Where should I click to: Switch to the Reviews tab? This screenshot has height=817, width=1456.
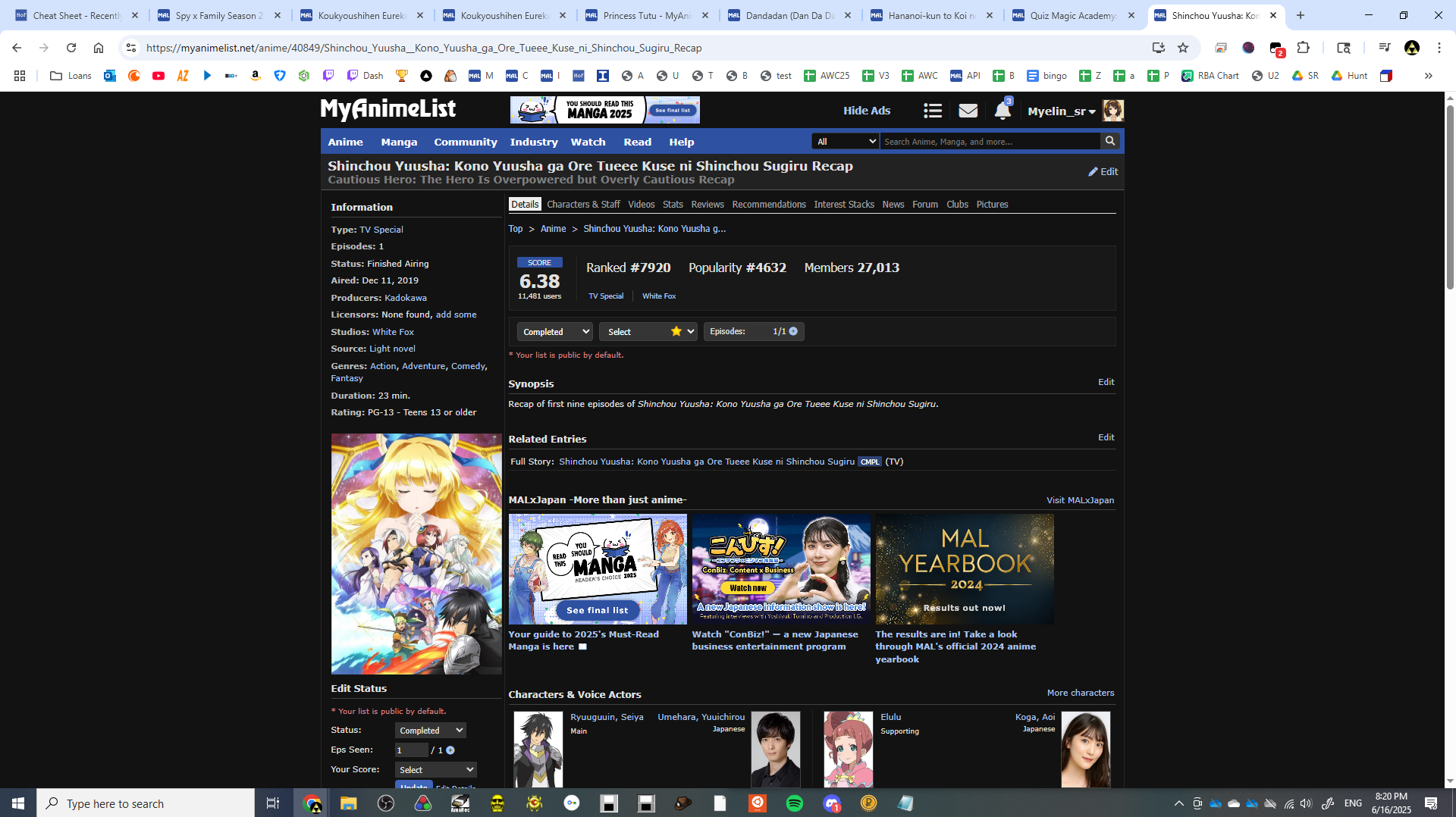708,205
